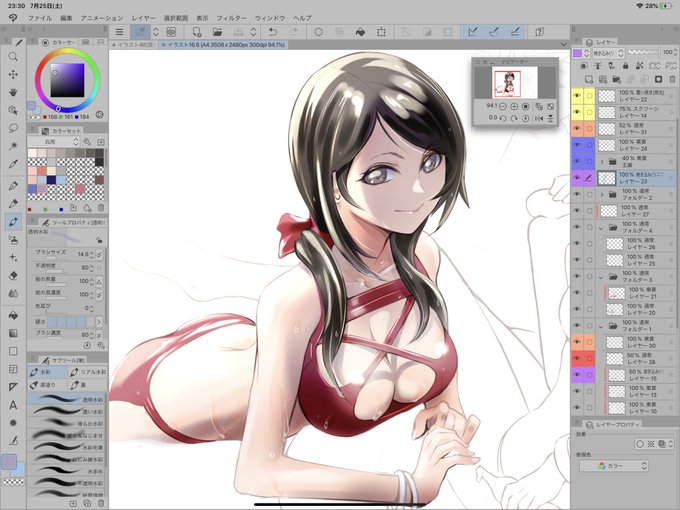Collapse the フォルダー 1 layer folder
Viewport: 680px width, 510px height.
(x=602, y=326)
